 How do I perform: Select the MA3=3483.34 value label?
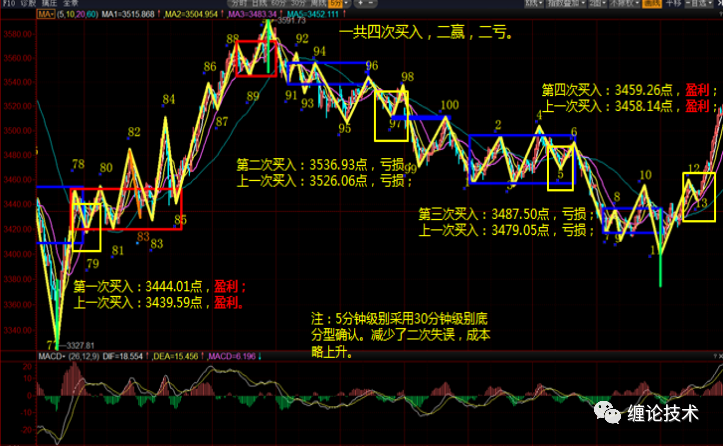[252, 14]
